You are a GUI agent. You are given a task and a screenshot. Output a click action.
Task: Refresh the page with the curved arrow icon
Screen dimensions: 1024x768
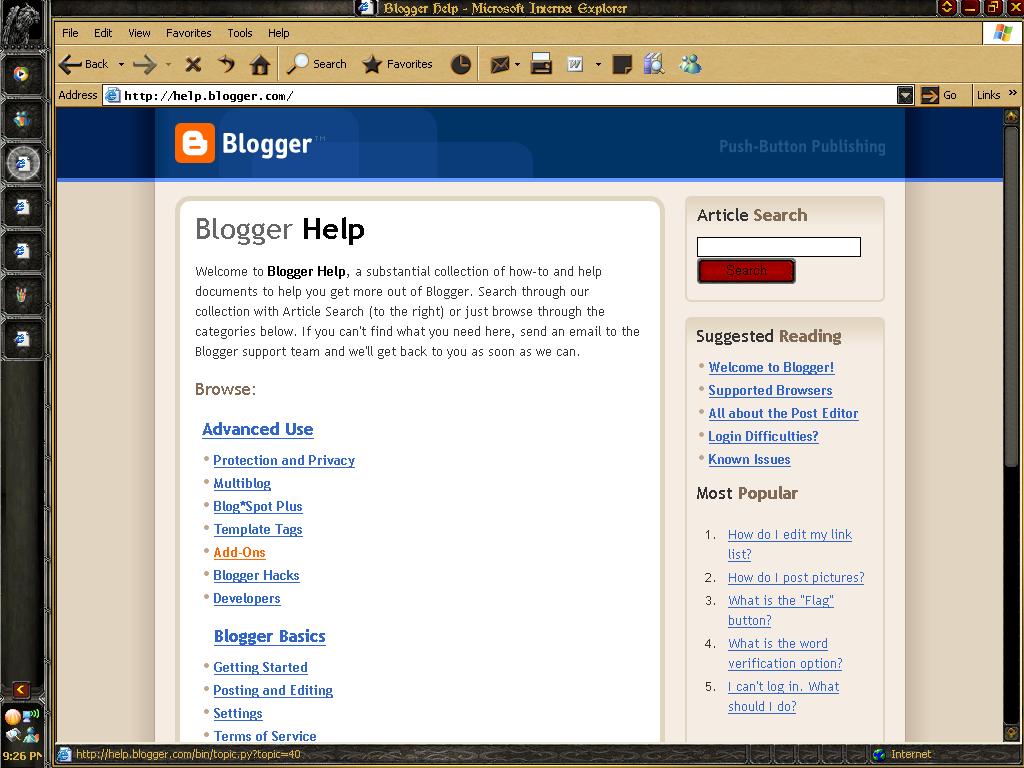[x=227, y=64]
